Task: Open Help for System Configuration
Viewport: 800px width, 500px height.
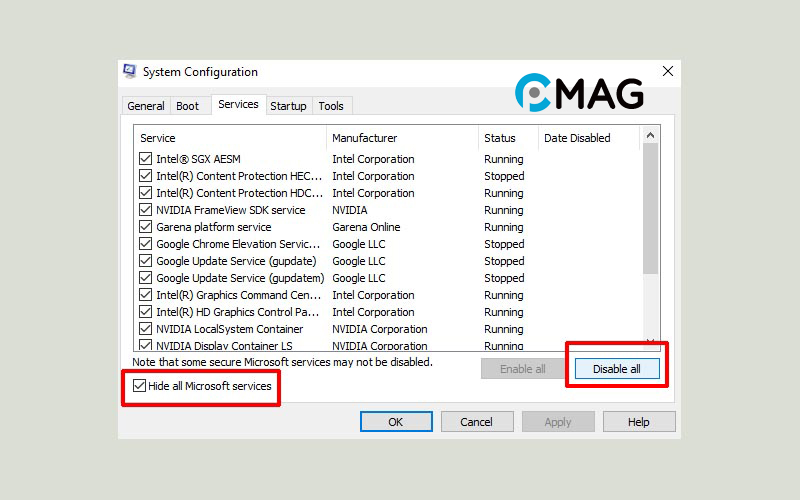Action: point(639,422)
